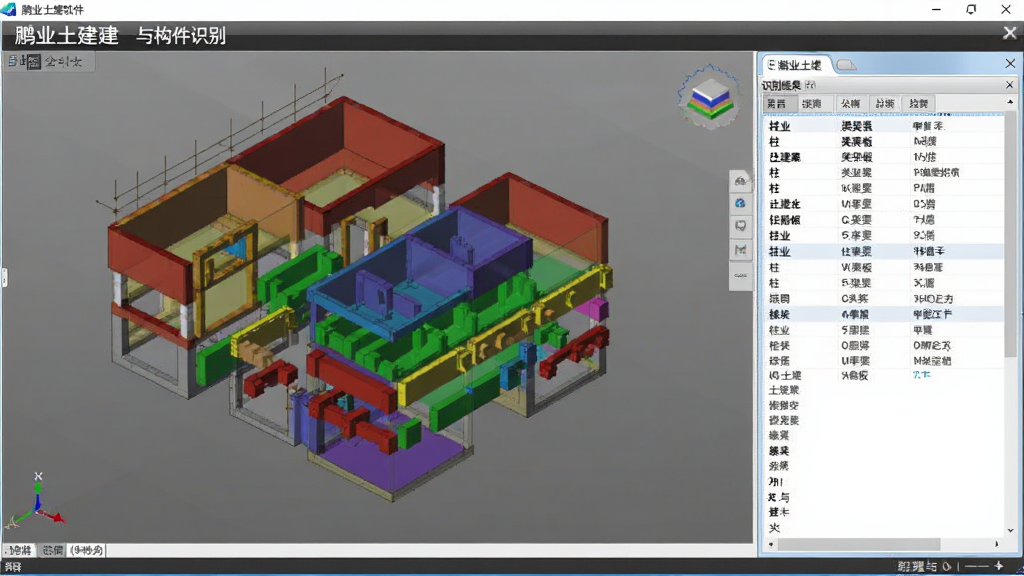Click the vertical scrollbar thumb of results list
1024x576 pixels.
coord(1010,234)
